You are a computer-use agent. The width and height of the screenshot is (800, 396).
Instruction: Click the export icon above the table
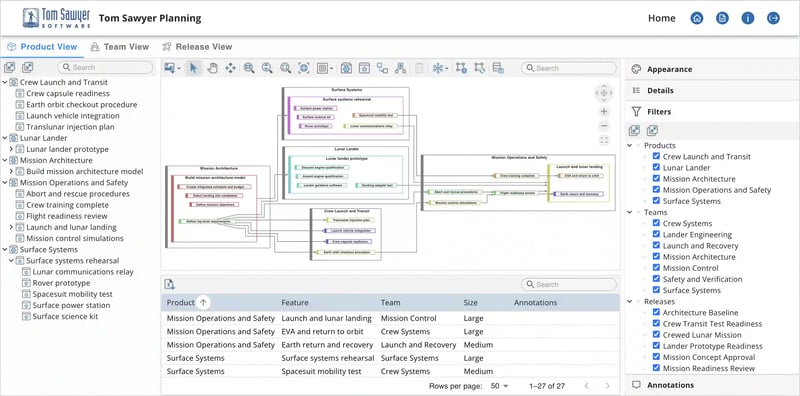170,285
